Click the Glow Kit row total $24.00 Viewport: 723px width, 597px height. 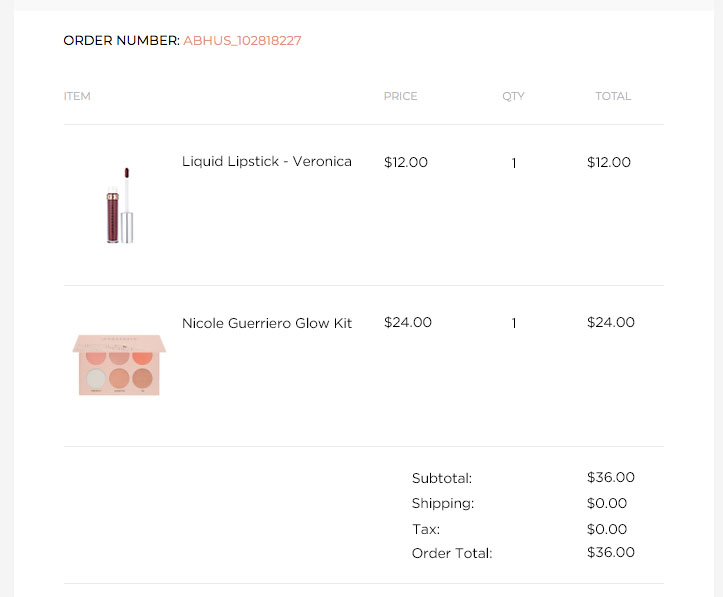pos(610,322)
